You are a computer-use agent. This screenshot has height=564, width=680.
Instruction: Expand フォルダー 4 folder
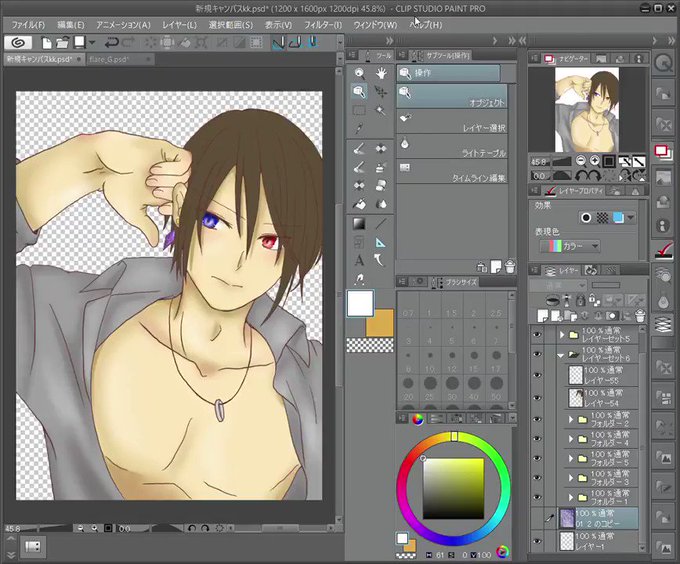tap(571, 439)
